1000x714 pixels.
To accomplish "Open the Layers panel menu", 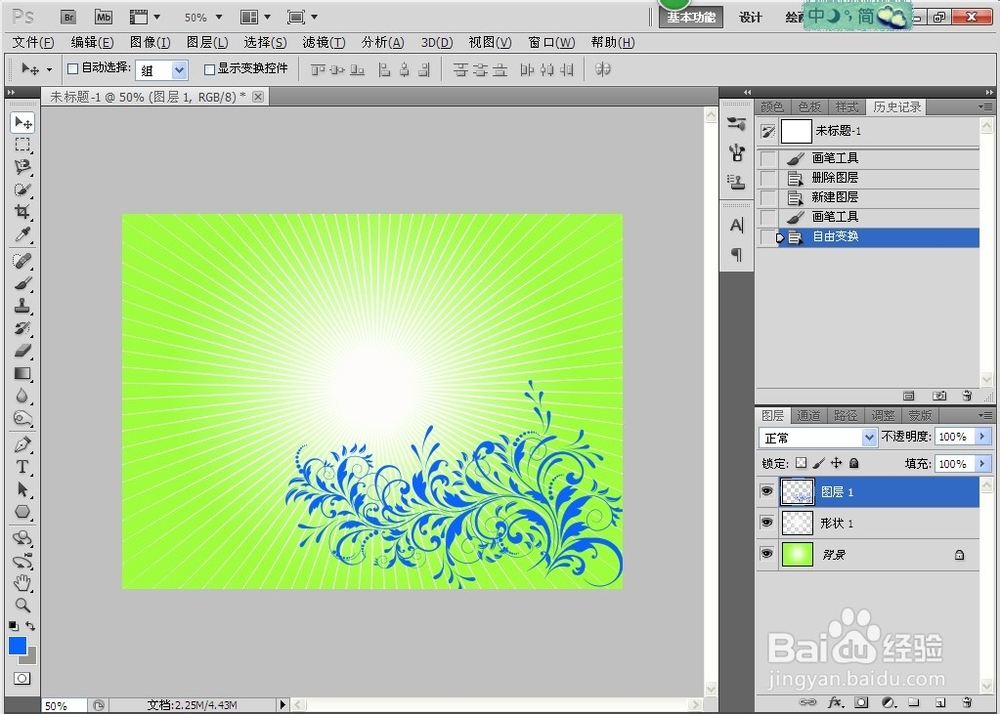I will 986,415.
